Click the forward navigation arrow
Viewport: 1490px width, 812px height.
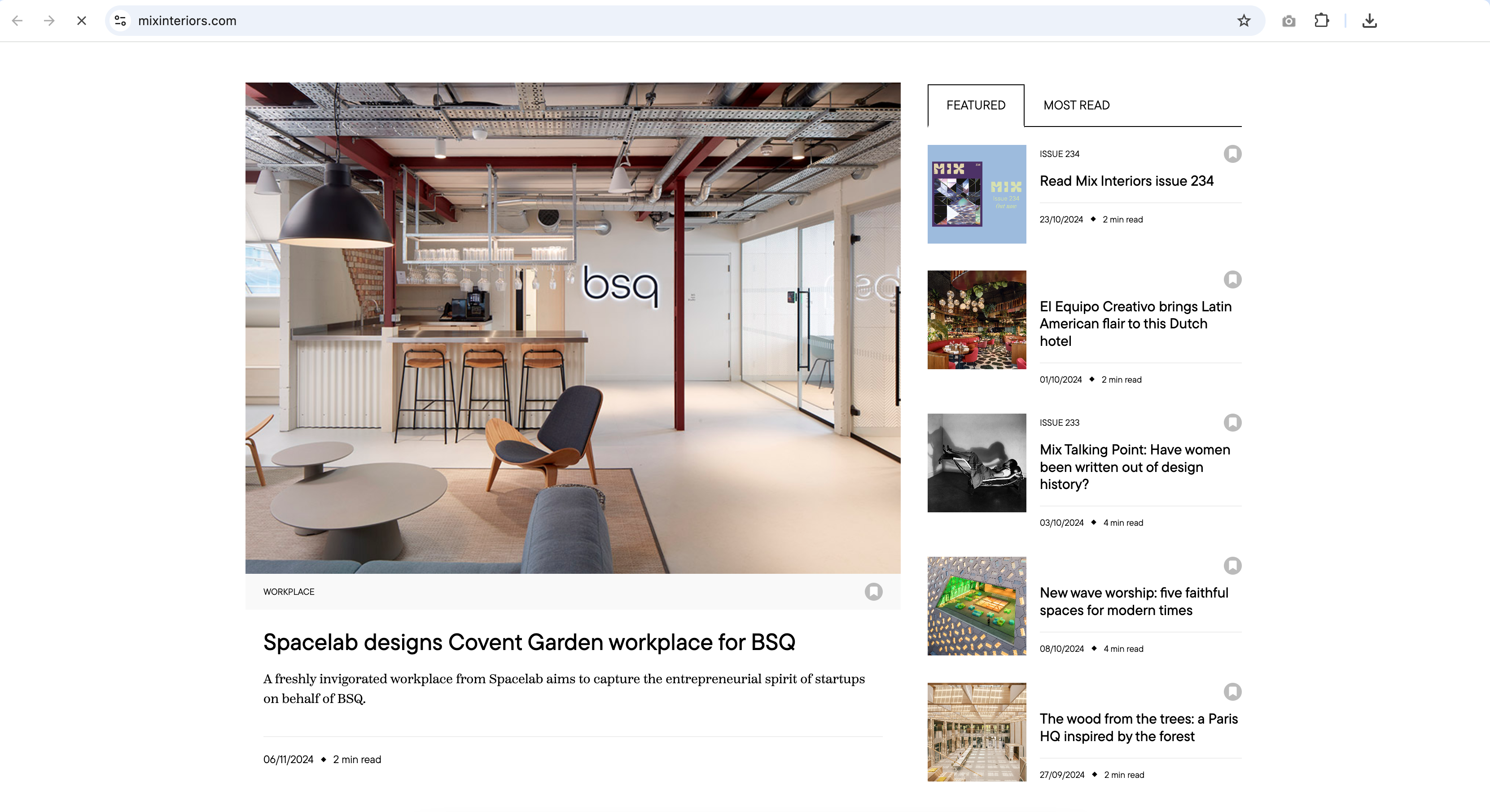coord(50,20)
